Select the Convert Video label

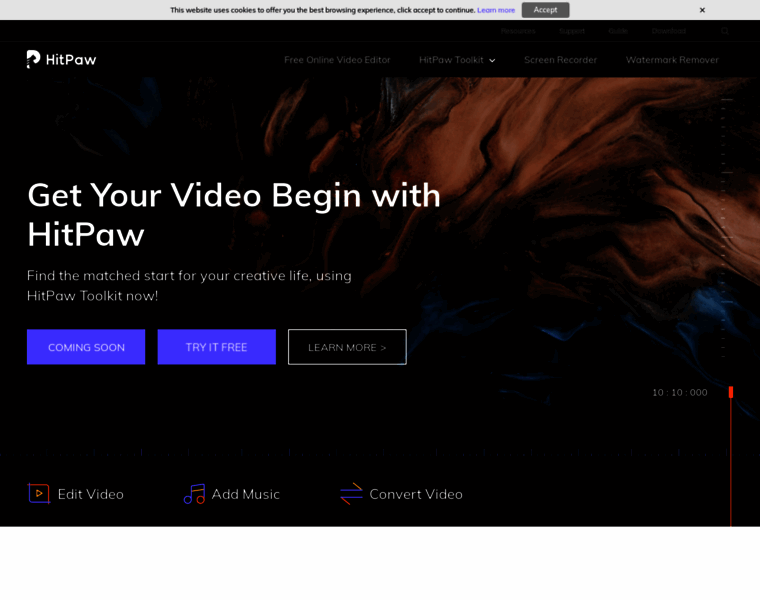pyautogui.click(x=416, y=494)
